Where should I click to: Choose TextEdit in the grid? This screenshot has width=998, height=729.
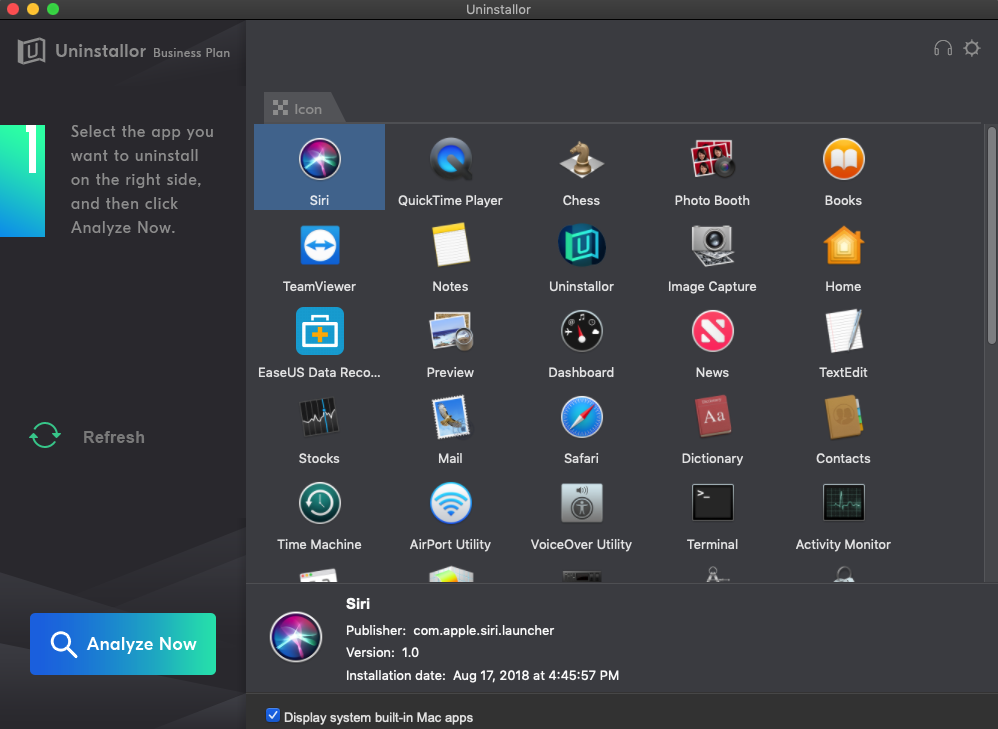tap(843, 331)
